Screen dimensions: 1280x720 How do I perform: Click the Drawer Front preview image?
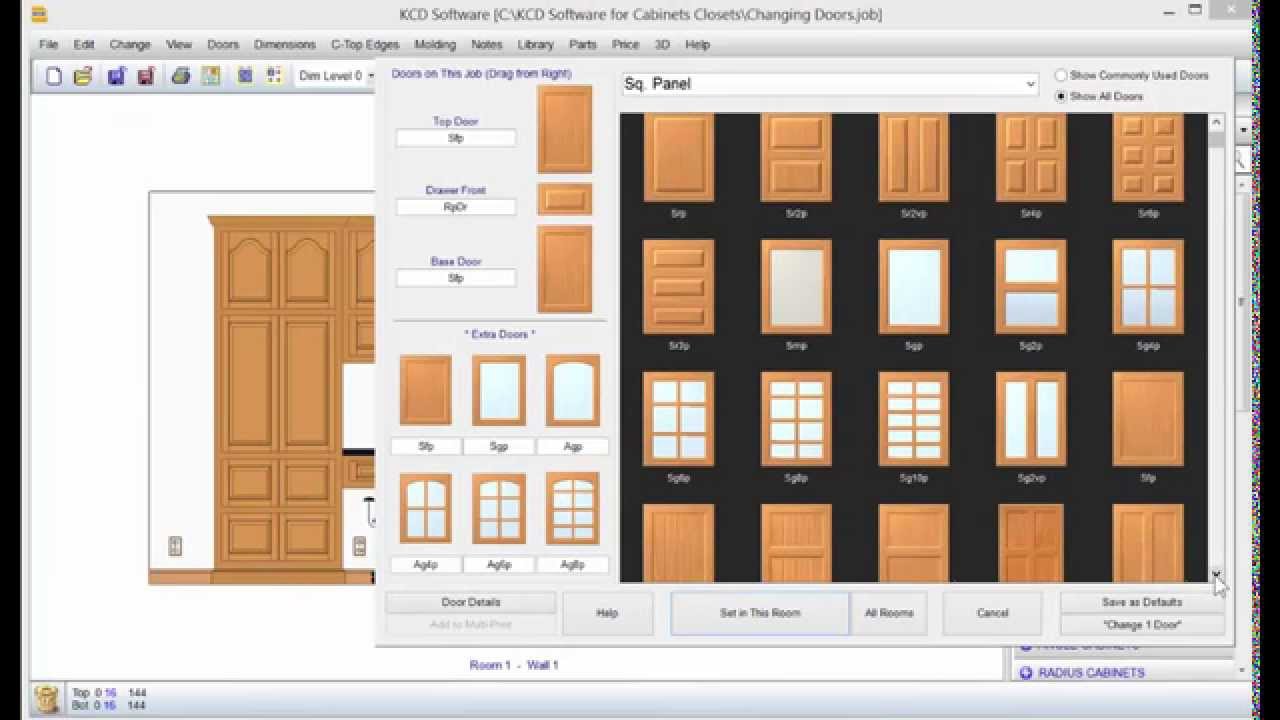[564, 199]
